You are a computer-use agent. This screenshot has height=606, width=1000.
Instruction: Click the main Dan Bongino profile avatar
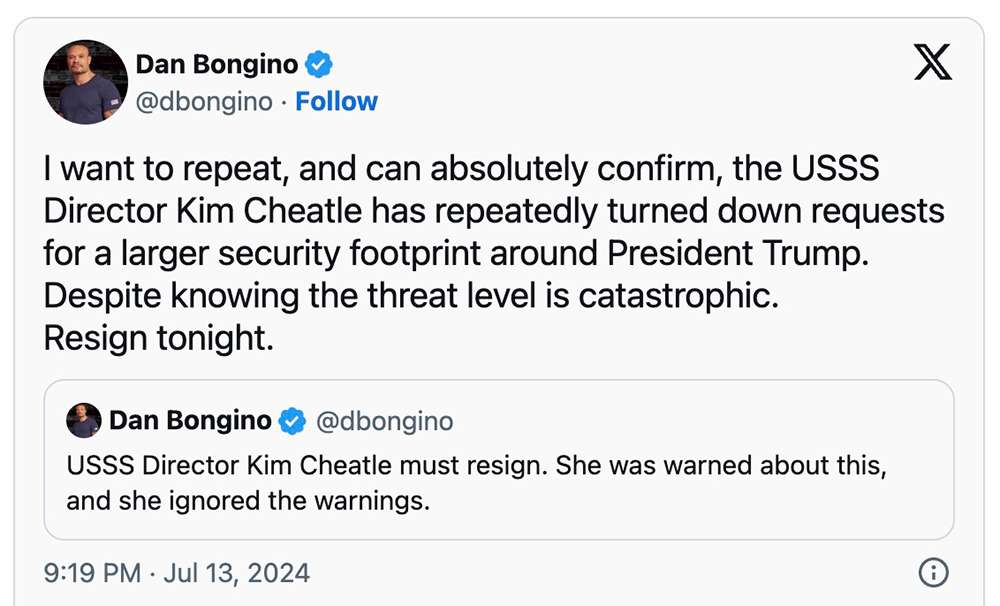click(83, 83)
